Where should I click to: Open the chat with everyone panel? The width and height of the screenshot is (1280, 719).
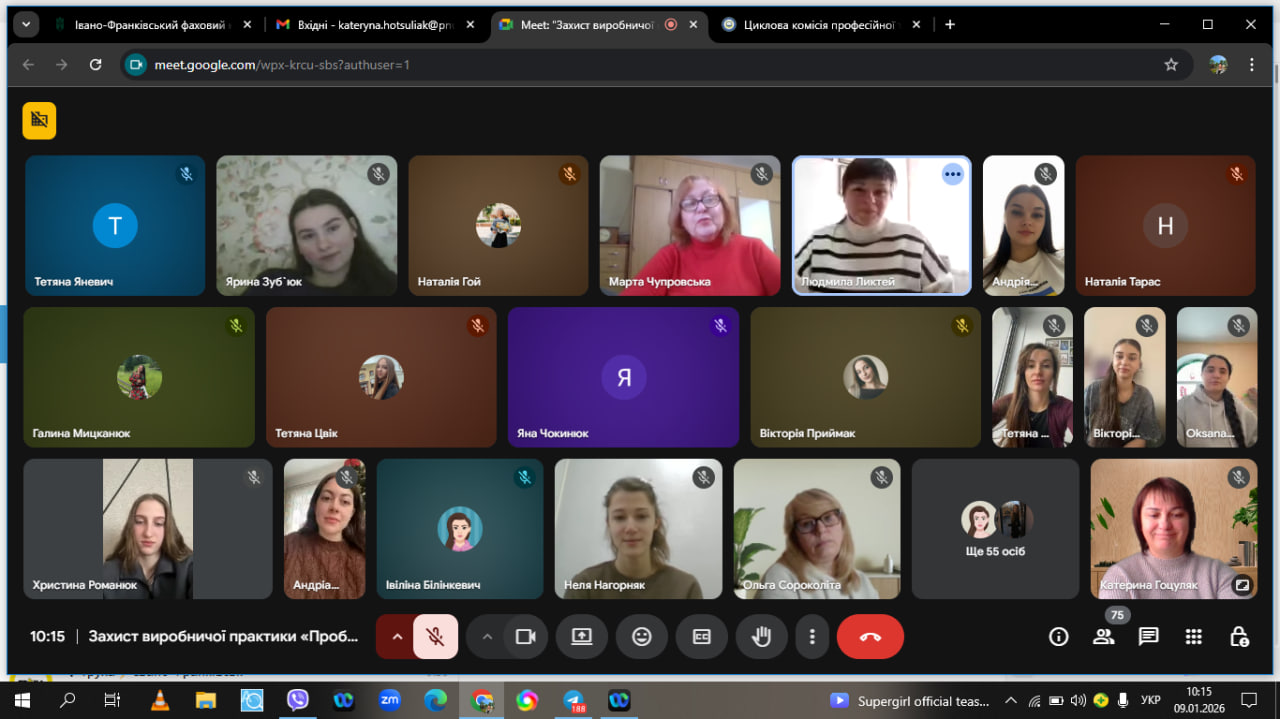point(1148,637)
